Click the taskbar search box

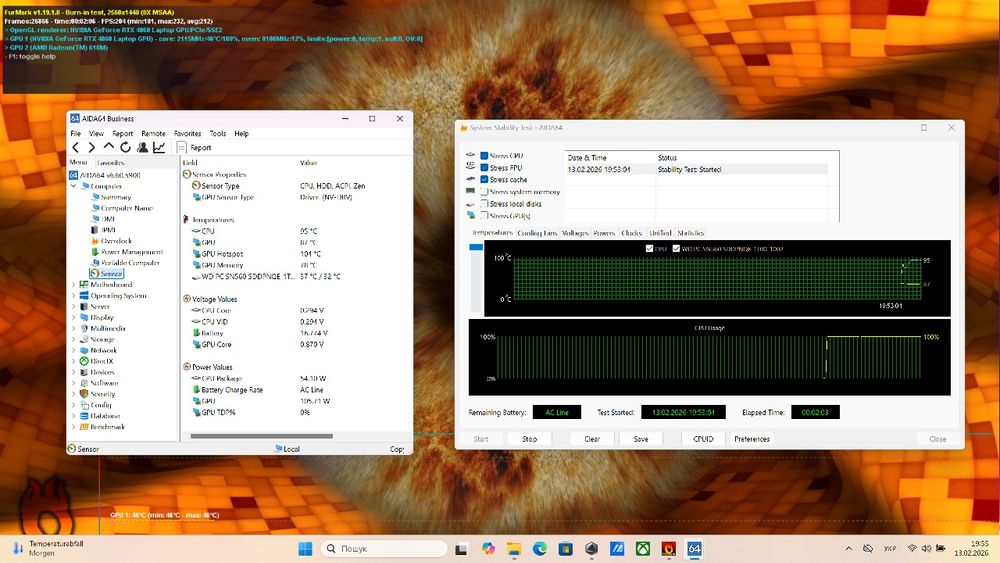point(385,548)
